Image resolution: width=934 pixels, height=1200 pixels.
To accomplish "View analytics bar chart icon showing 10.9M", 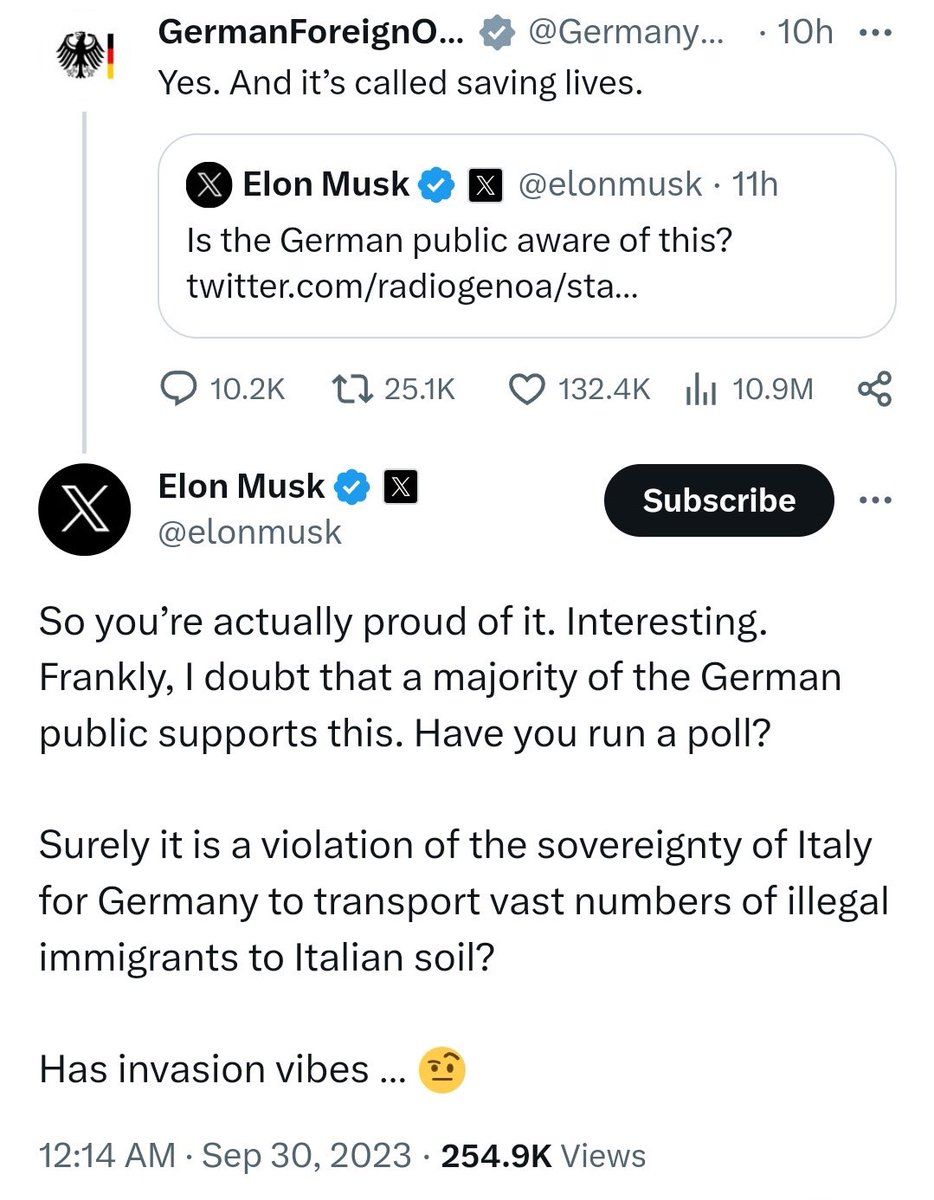I will [703, 390].
